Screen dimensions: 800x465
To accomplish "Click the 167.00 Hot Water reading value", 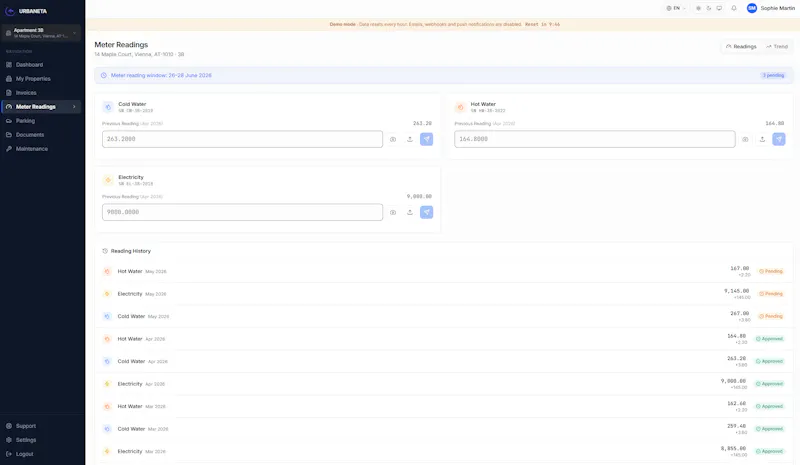I will pyautogui.click(x=740, y=268).
